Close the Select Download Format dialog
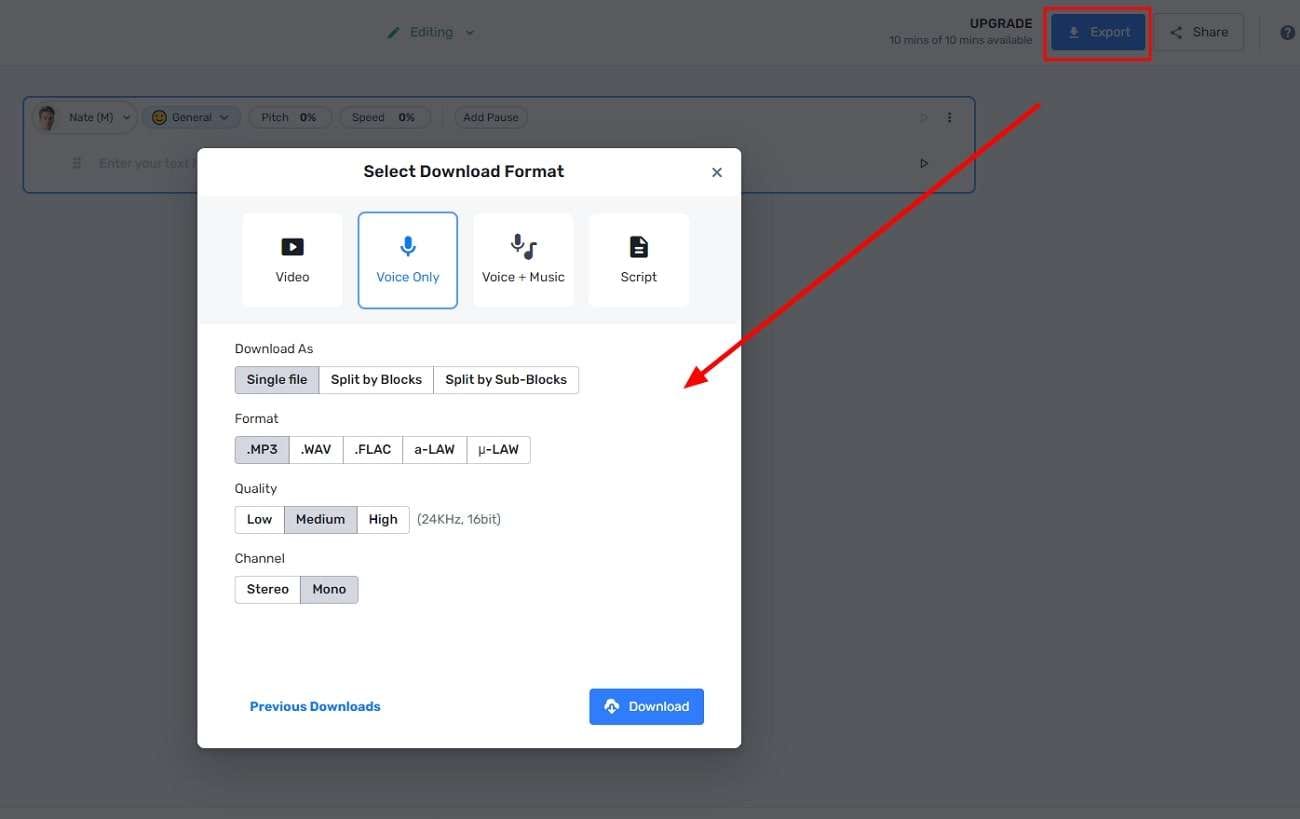The width and height of the screenshot is (1300, 819). point(717,172)
